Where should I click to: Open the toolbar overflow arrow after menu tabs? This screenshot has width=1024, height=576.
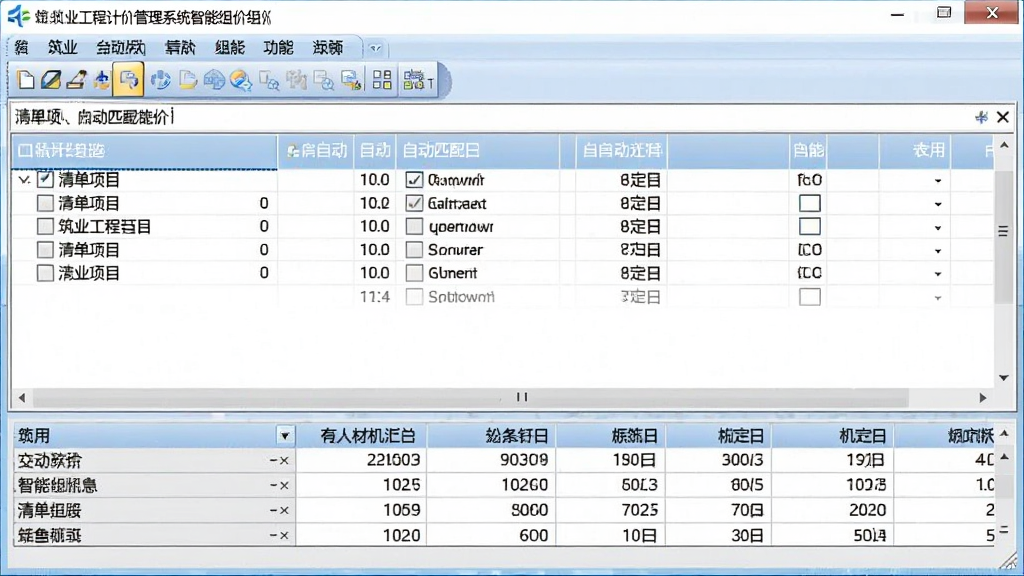coord(375,48)
